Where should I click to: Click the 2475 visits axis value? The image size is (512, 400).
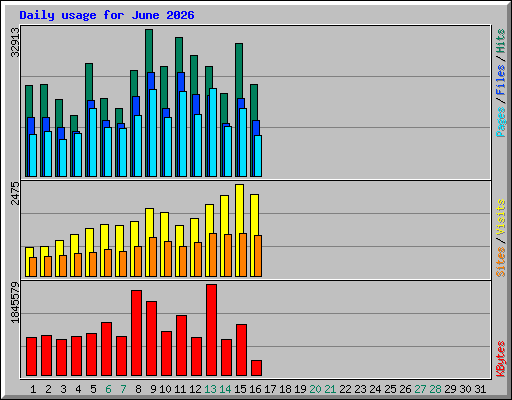(x=15, y=193)
